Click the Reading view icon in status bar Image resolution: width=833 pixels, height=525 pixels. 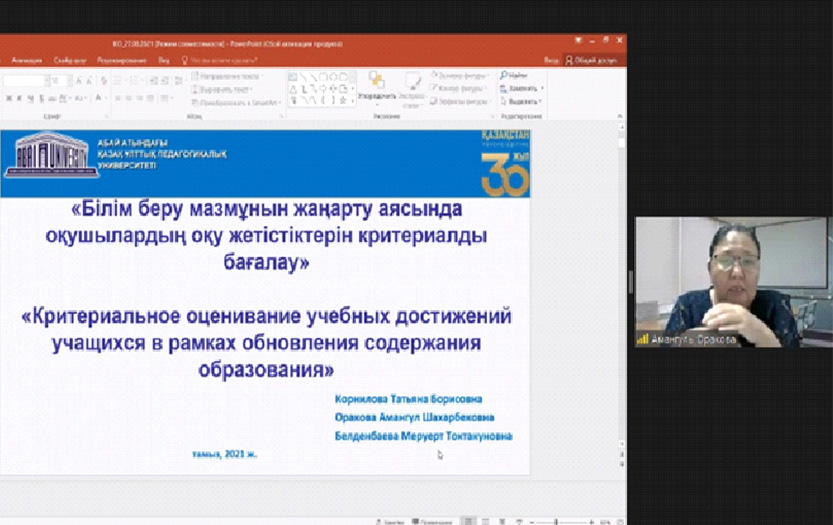(501, 521)
